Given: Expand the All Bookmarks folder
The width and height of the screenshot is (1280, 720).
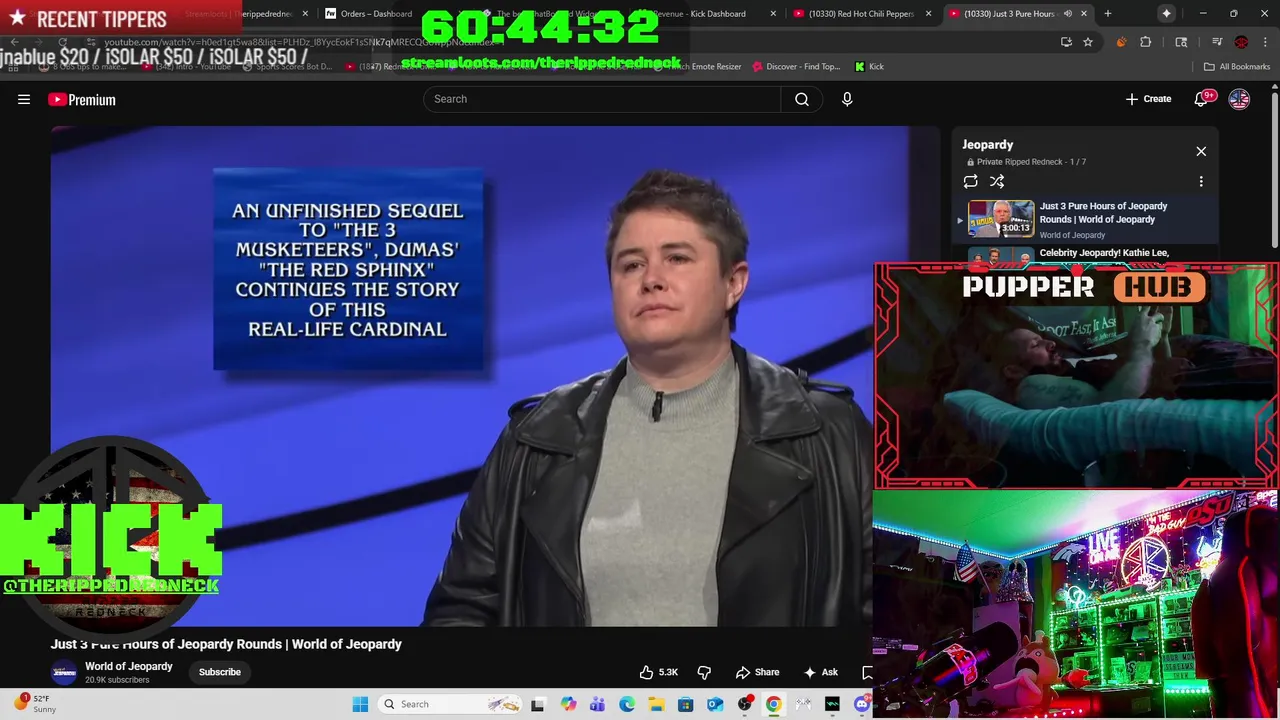Looking at the screenshot, I should pyautogui.click(x=1237, y=66).
